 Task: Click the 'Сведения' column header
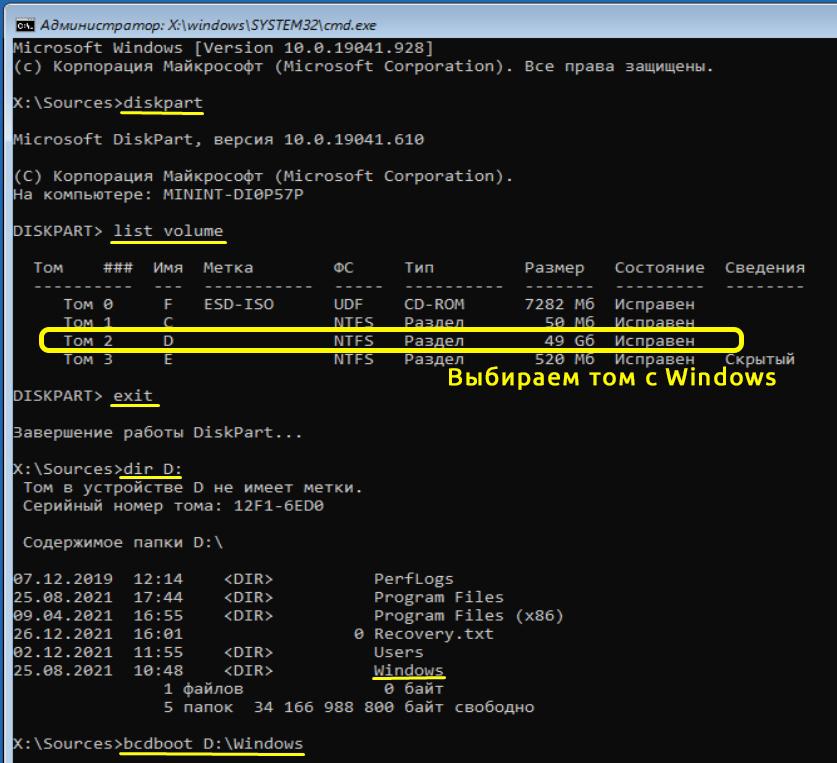[764, 268]
